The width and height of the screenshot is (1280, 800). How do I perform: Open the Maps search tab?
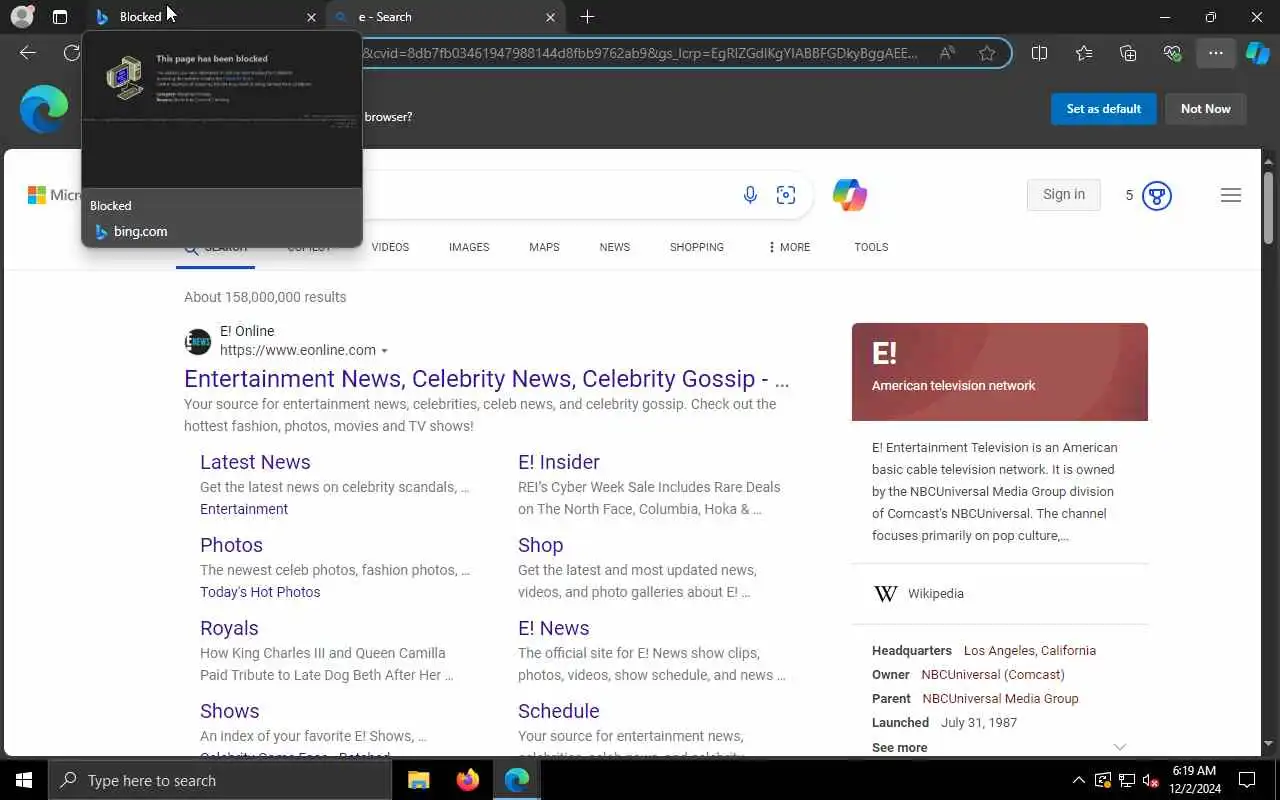pos(544,247)
